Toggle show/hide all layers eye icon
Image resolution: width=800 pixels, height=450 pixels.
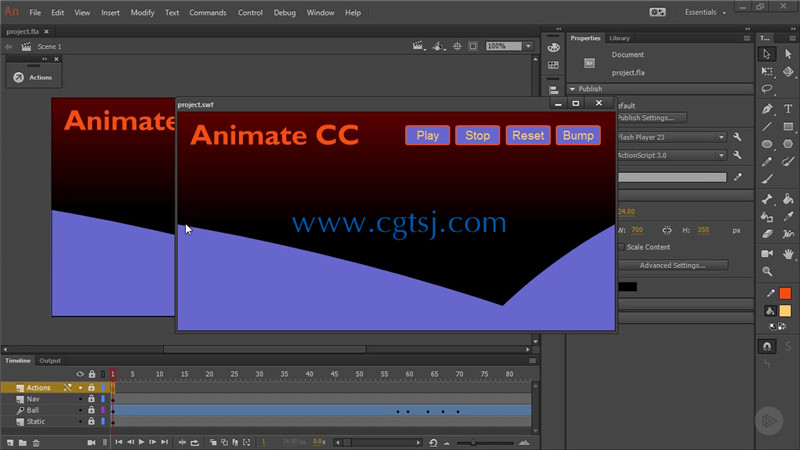coord(80,374)
